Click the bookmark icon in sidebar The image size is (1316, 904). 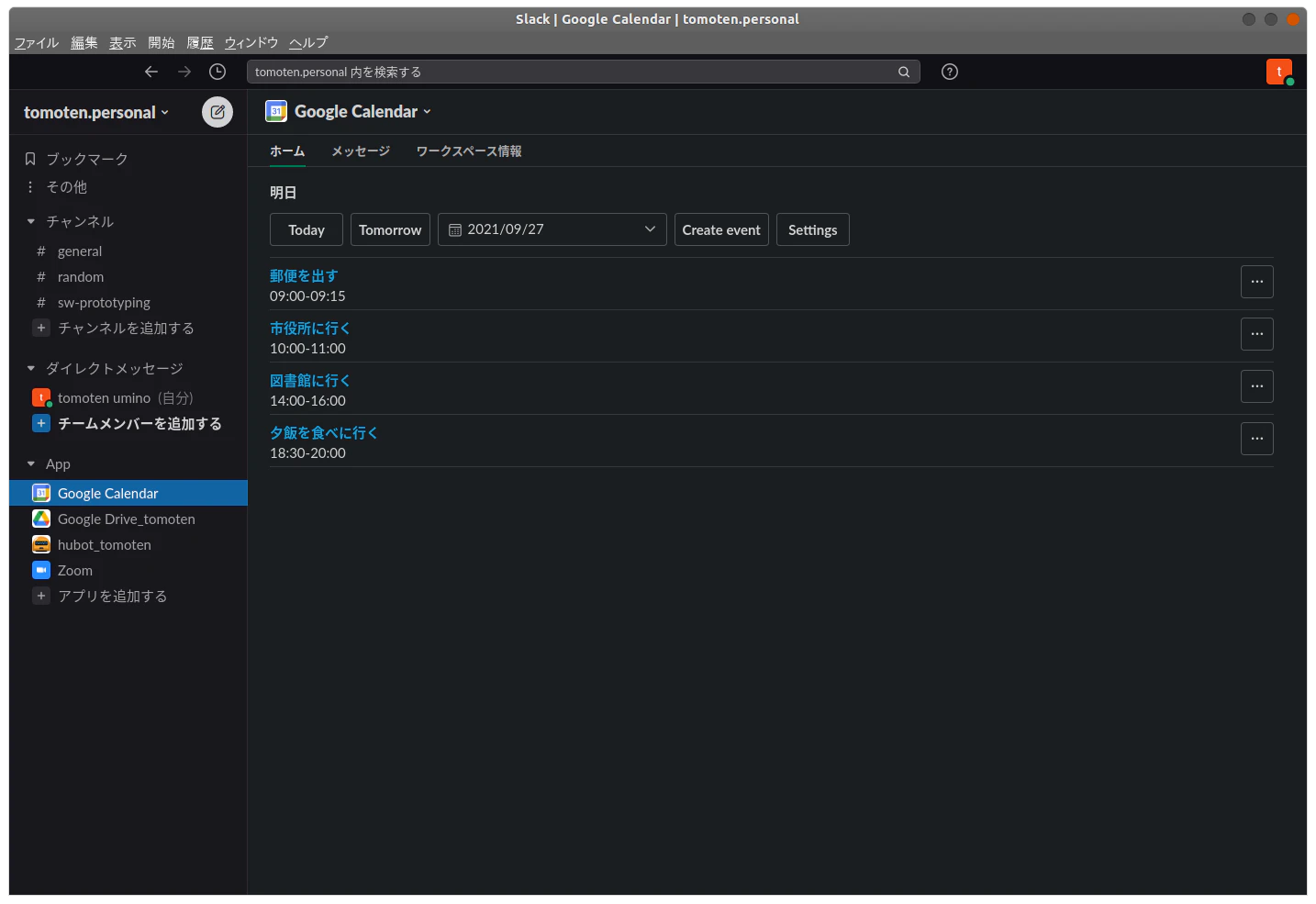(30, 159)
